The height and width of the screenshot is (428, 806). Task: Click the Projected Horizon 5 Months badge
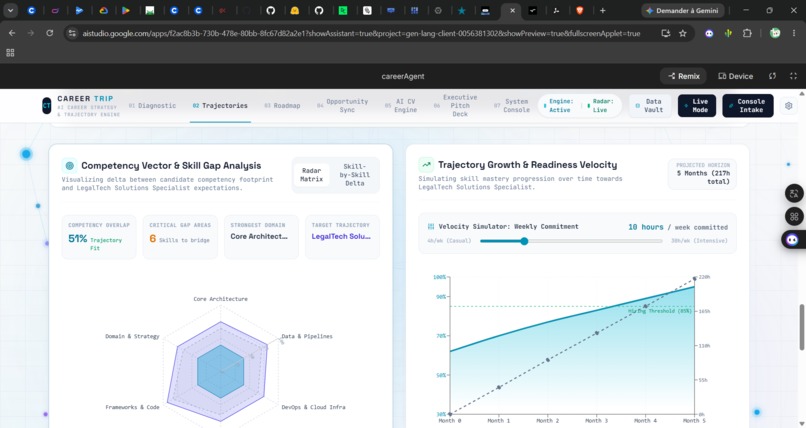(x=702, y=174)
